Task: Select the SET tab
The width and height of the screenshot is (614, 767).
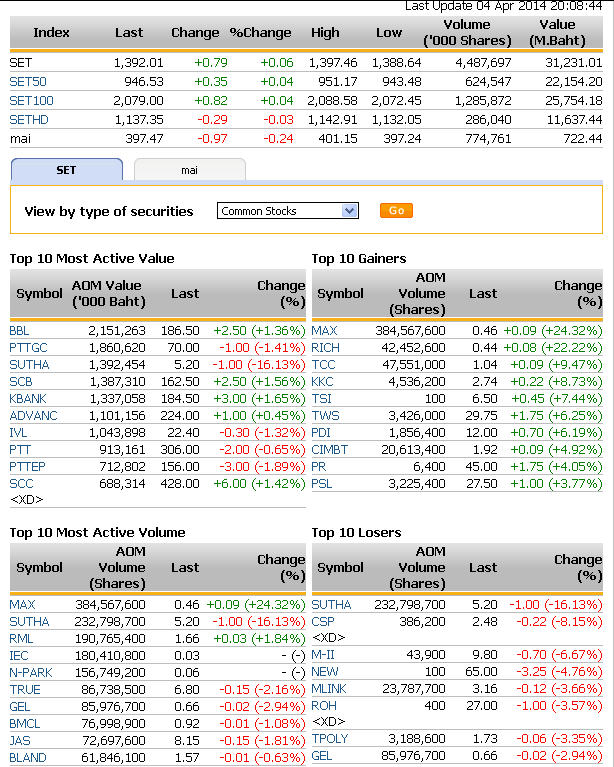Action: pos(66,170)
